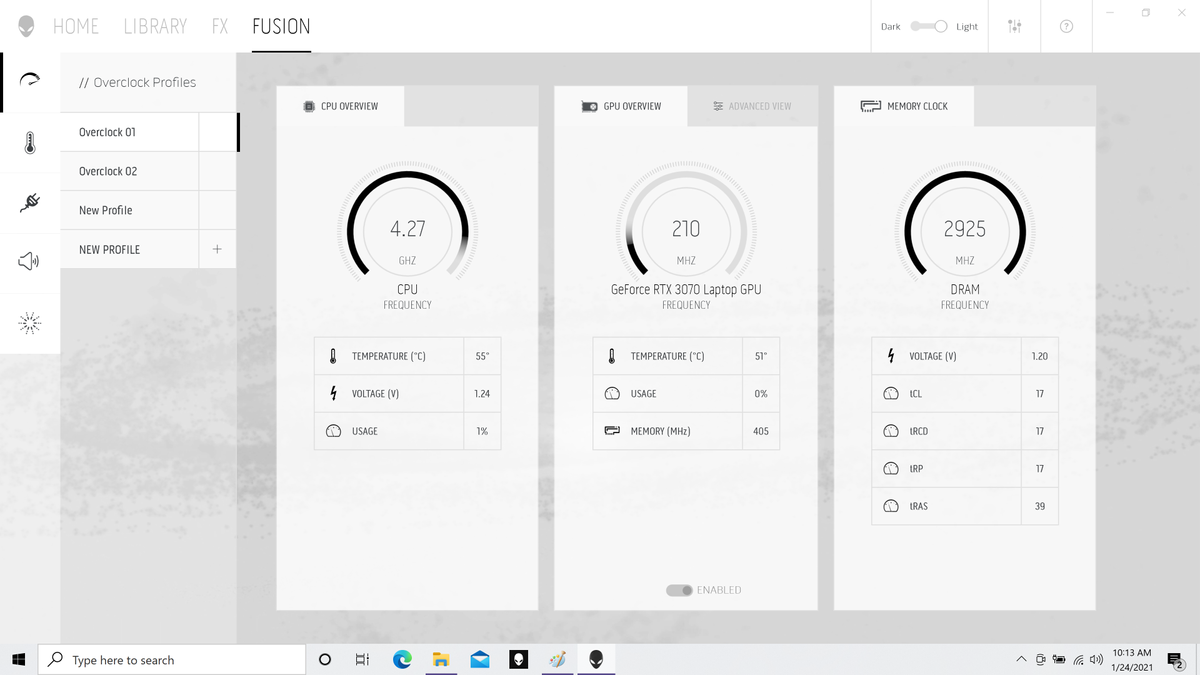The image size is (1200, 675).
Task: Click the tRP timing gauge icon
Action: click(891, 468)
